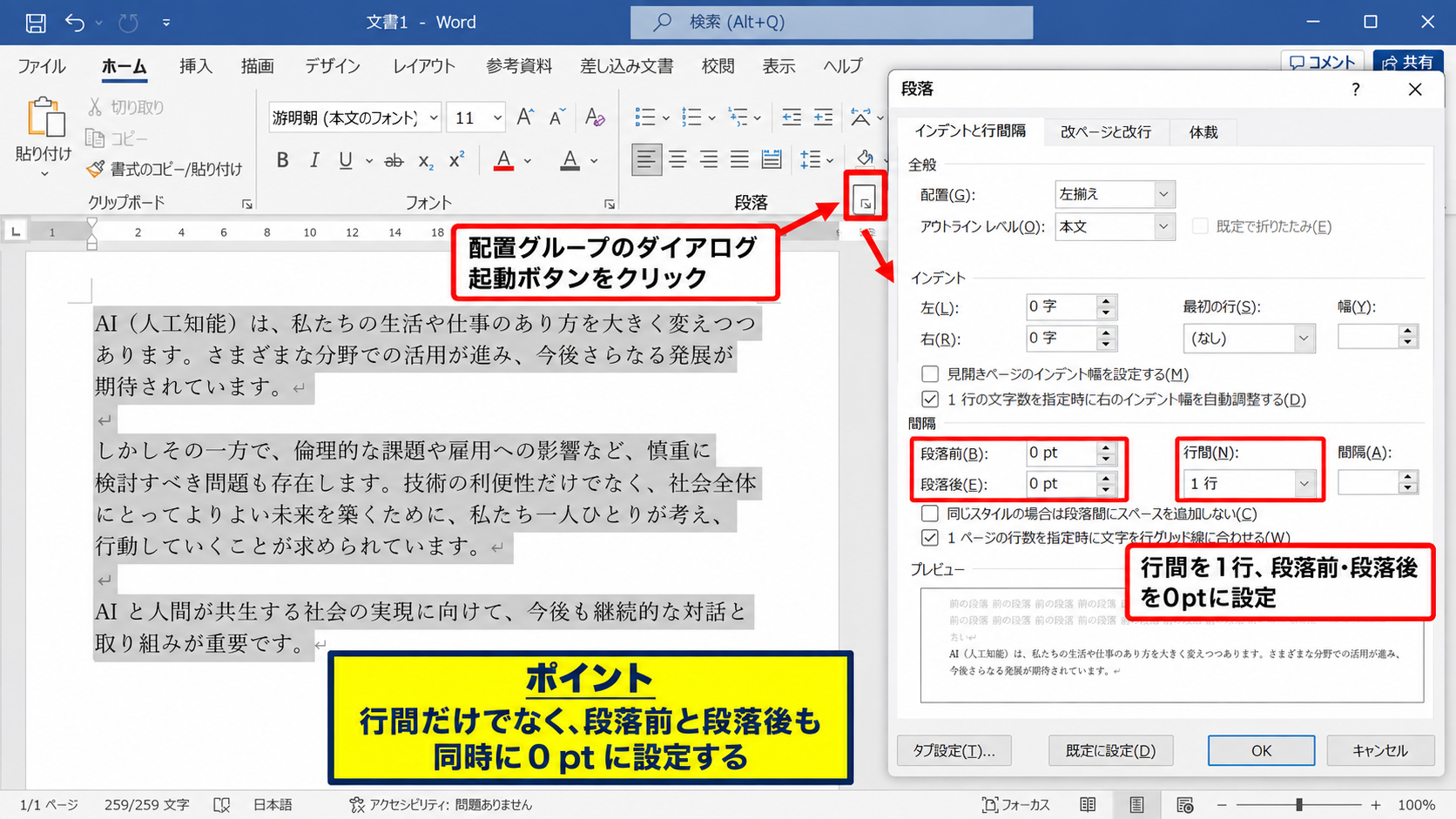Click the Word search box
Screen dimensions: 1456x819
click(832, 23)
